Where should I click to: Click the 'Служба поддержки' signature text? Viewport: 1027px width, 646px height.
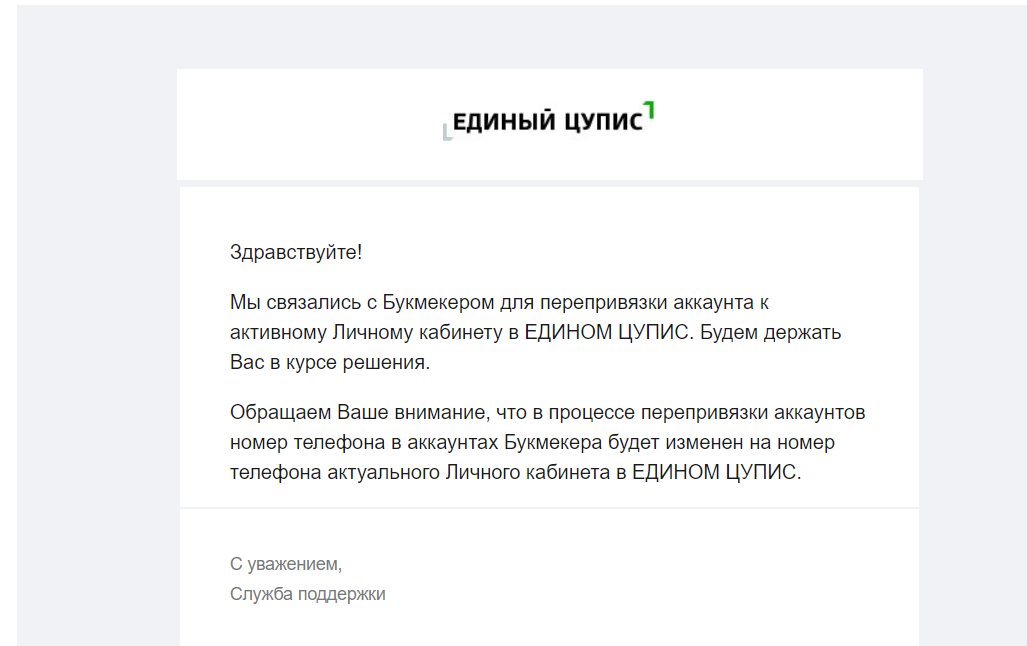[x=308, y=594]
